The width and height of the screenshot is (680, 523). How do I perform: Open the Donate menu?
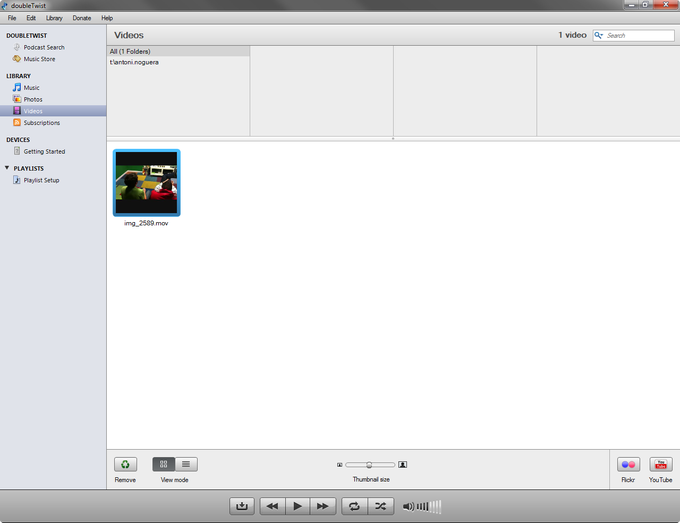[82, 18]
